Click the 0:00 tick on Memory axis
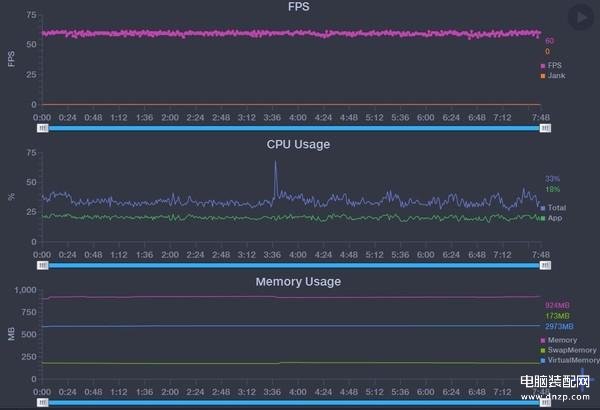The image size is (600, 410). click(42, 392)
